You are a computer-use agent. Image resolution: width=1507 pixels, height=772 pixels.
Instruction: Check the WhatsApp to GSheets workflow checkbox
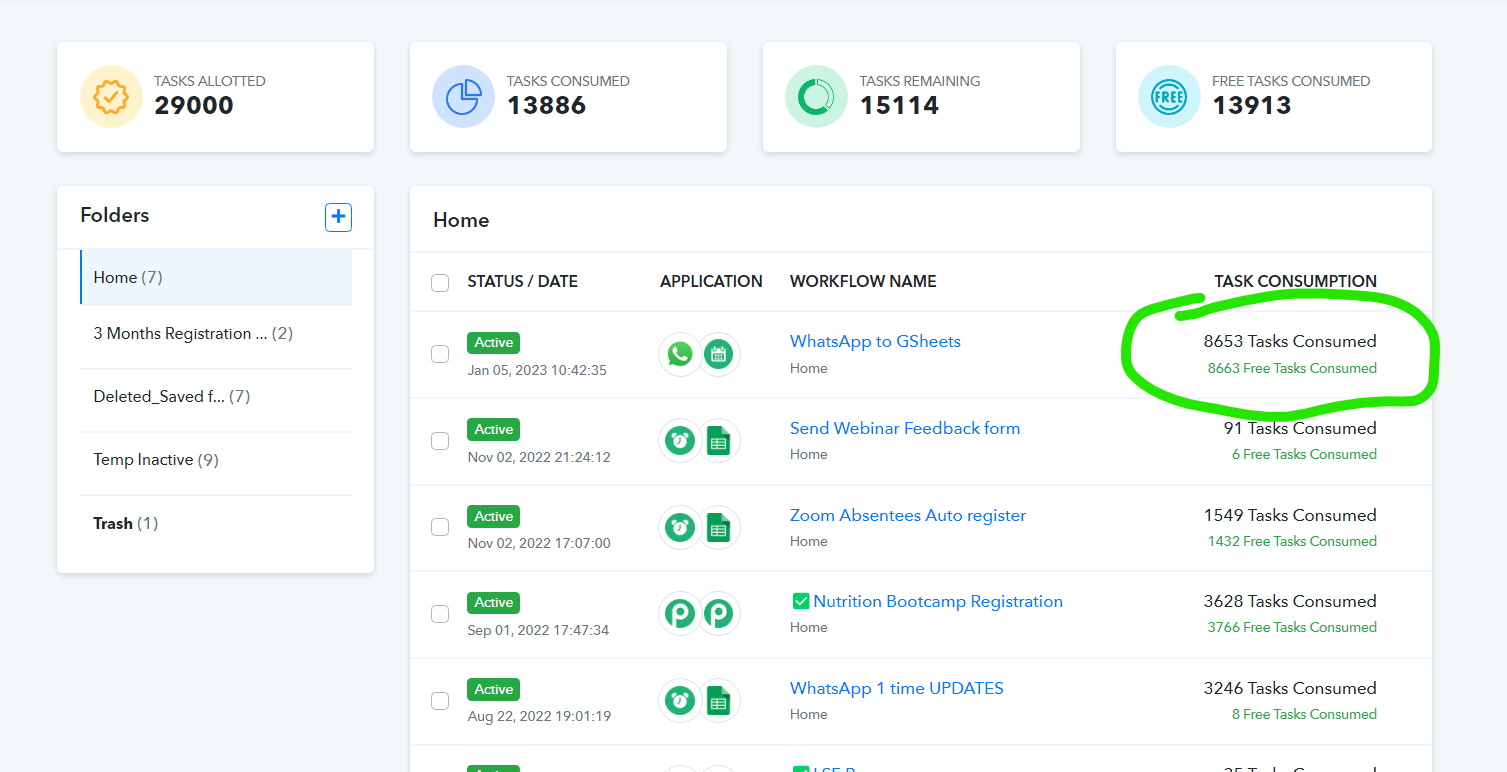(440, 354)
